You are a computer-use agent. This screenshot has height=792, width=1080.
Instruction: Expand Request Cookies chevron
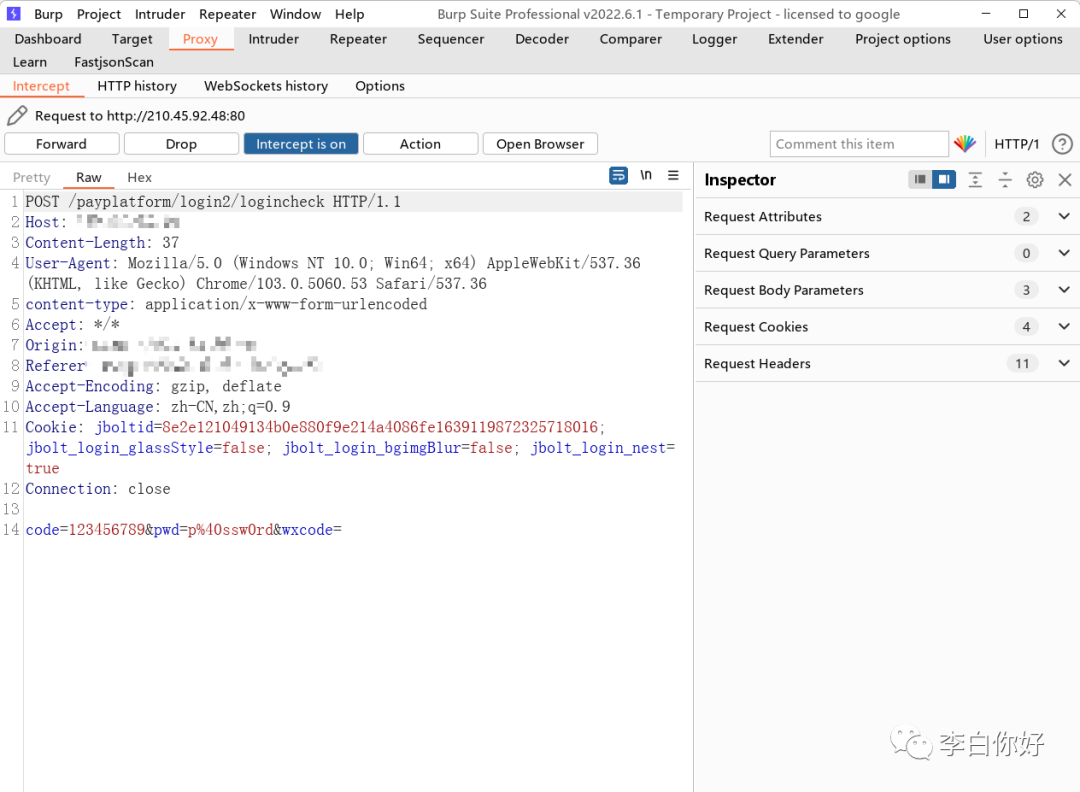tap(1063, 326)
